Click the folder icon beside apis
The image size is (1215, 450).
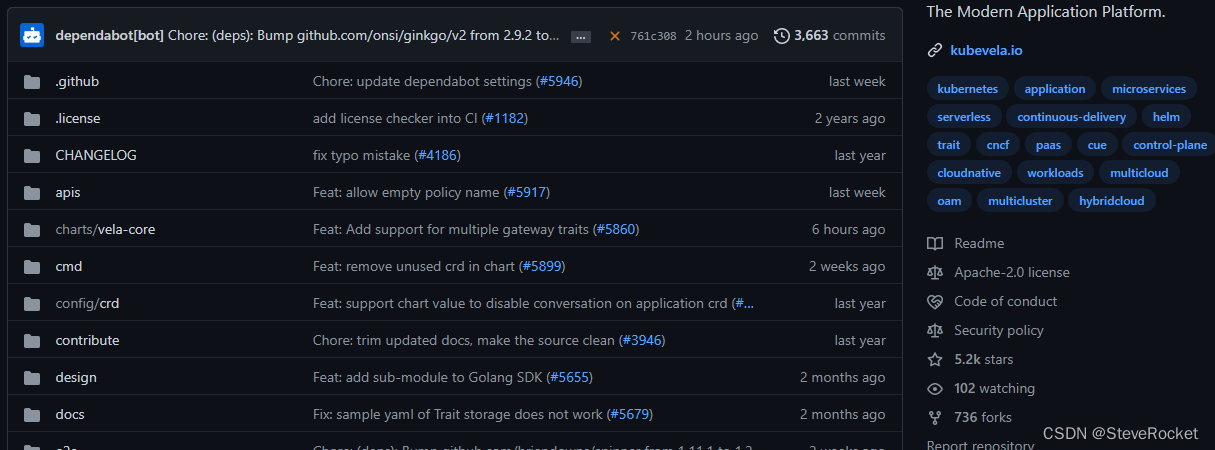tap(32, 193)
